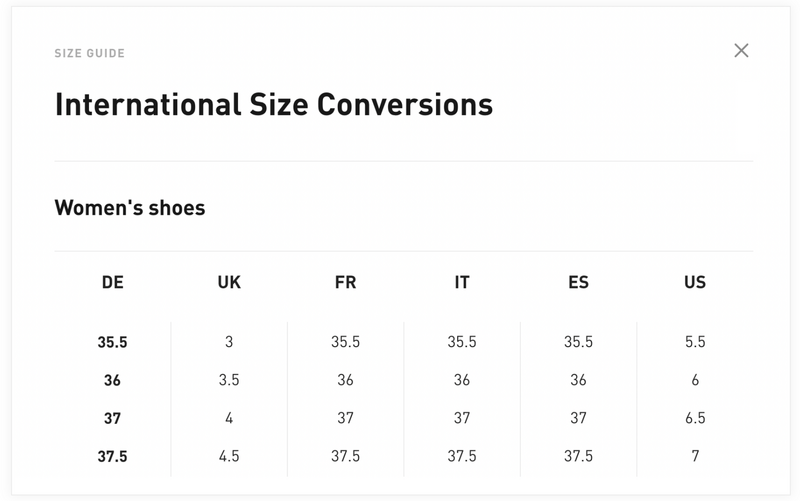Select UK size 3.5 cell
The height and width of the screenshot is (501, 800).
[229, 380]
